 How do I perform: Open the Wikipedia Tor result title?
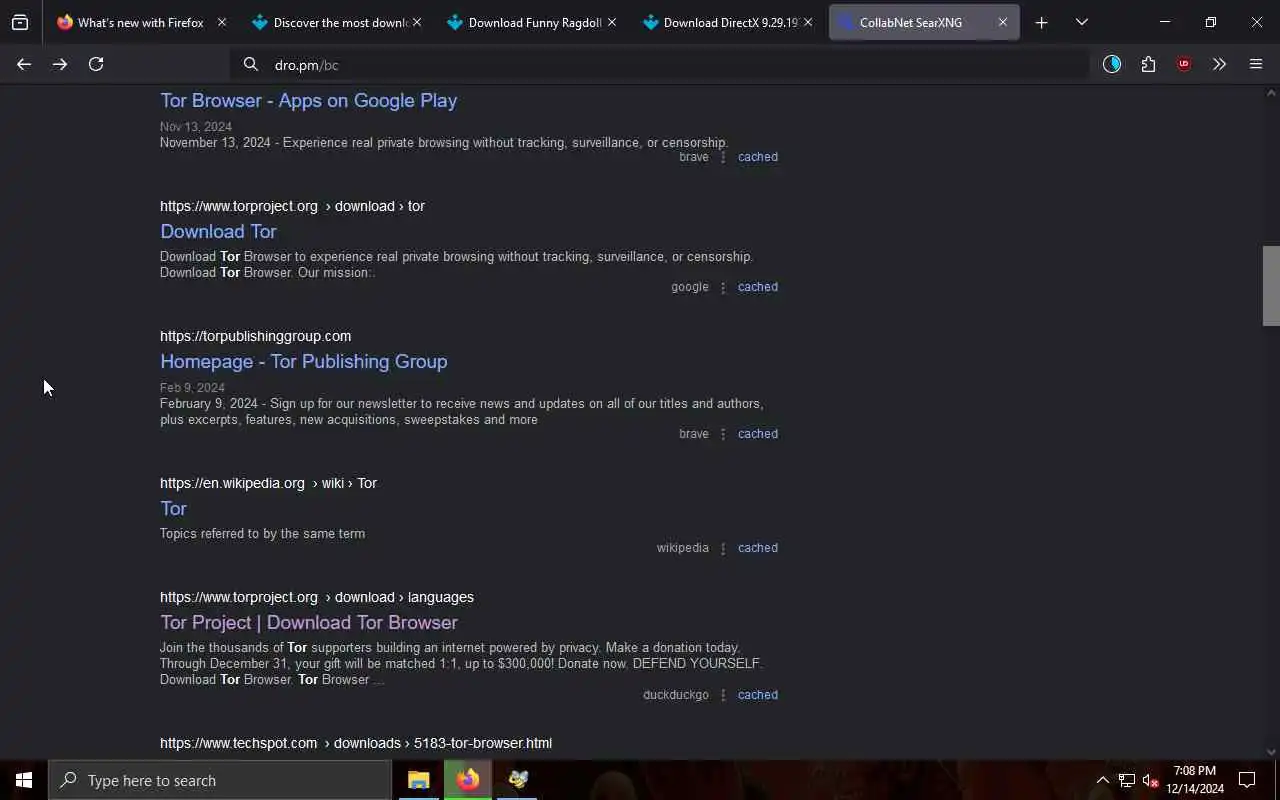(x=173, y=508)
